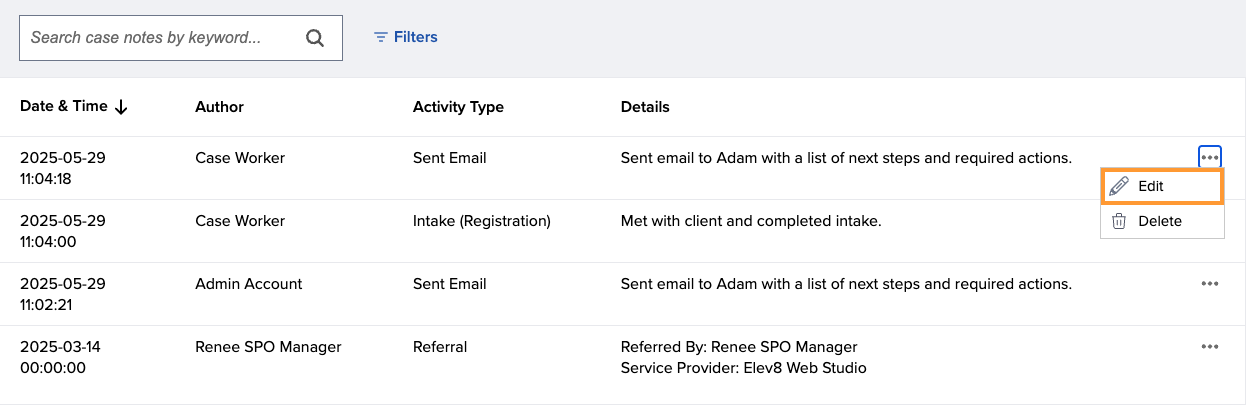Click the Date & Time column header

[x=64, y=106]
